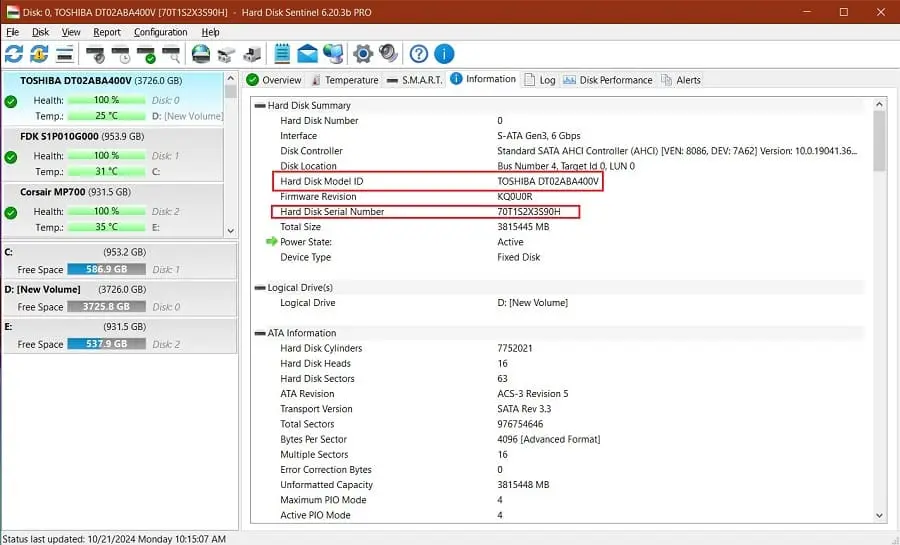Click the refresh with warning icon

39,54
